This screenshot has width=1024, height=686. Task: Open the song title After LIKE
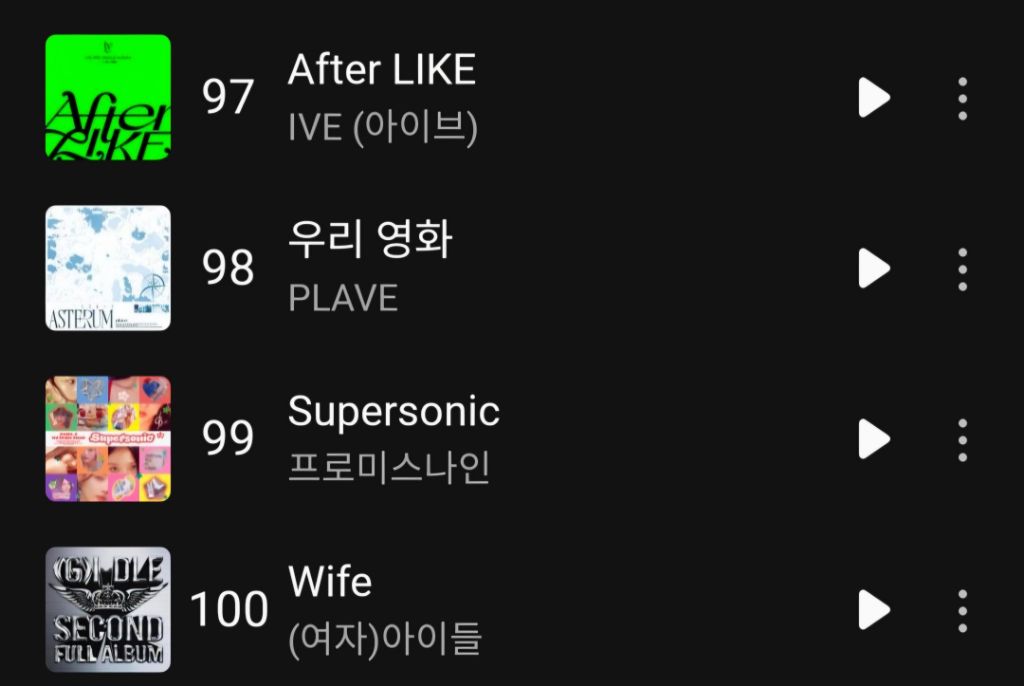(382, 70)
